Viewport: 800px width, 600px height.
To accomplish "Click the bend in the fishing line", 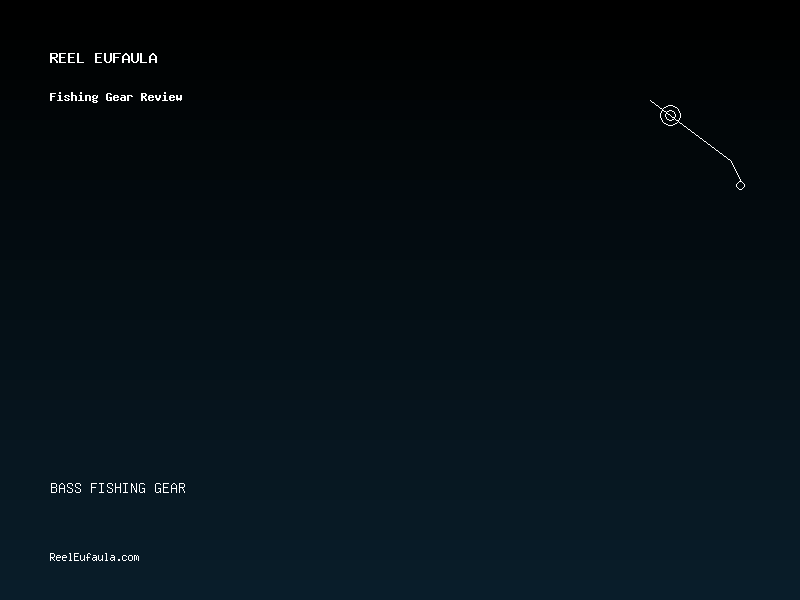I will pos(731,161).
